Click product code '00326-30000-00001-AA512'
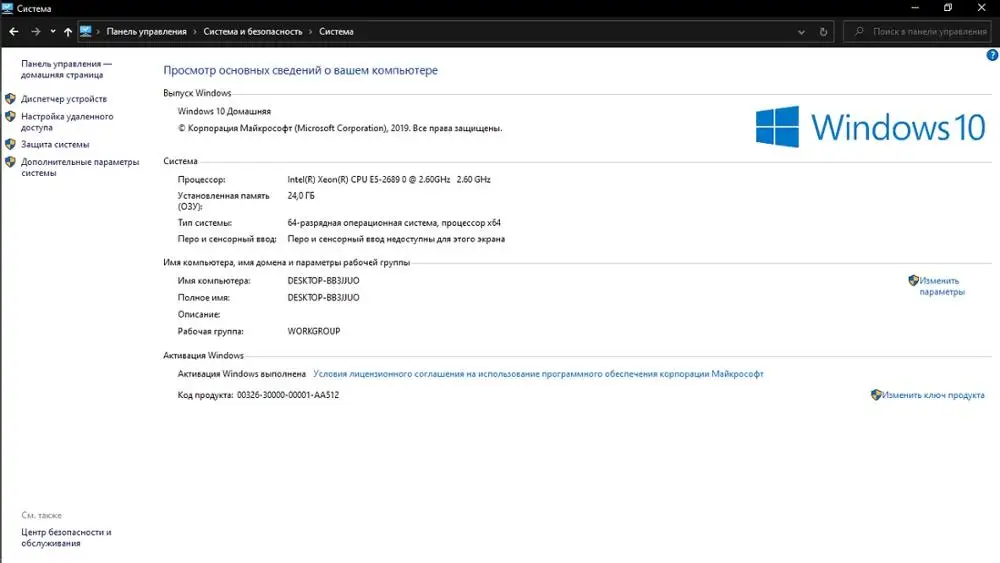The width and height of the screenshot is (1000, 563). (x=288, y=395)
